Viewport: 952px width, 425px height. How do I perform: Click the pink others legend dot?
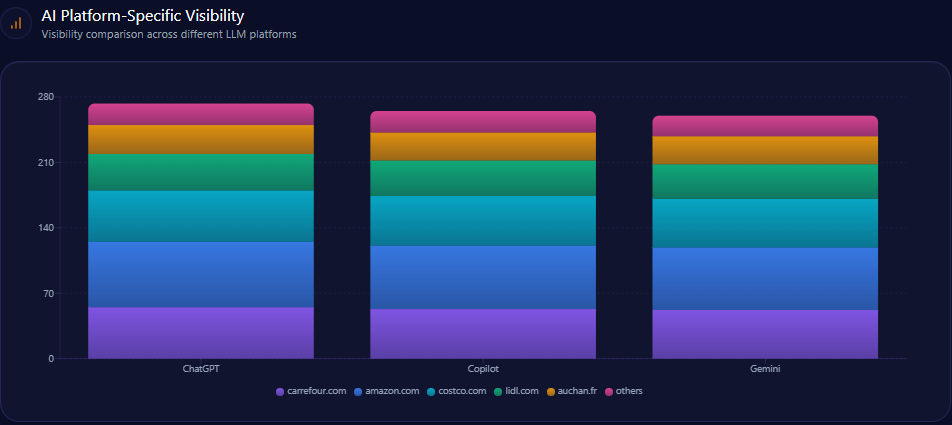609,391
